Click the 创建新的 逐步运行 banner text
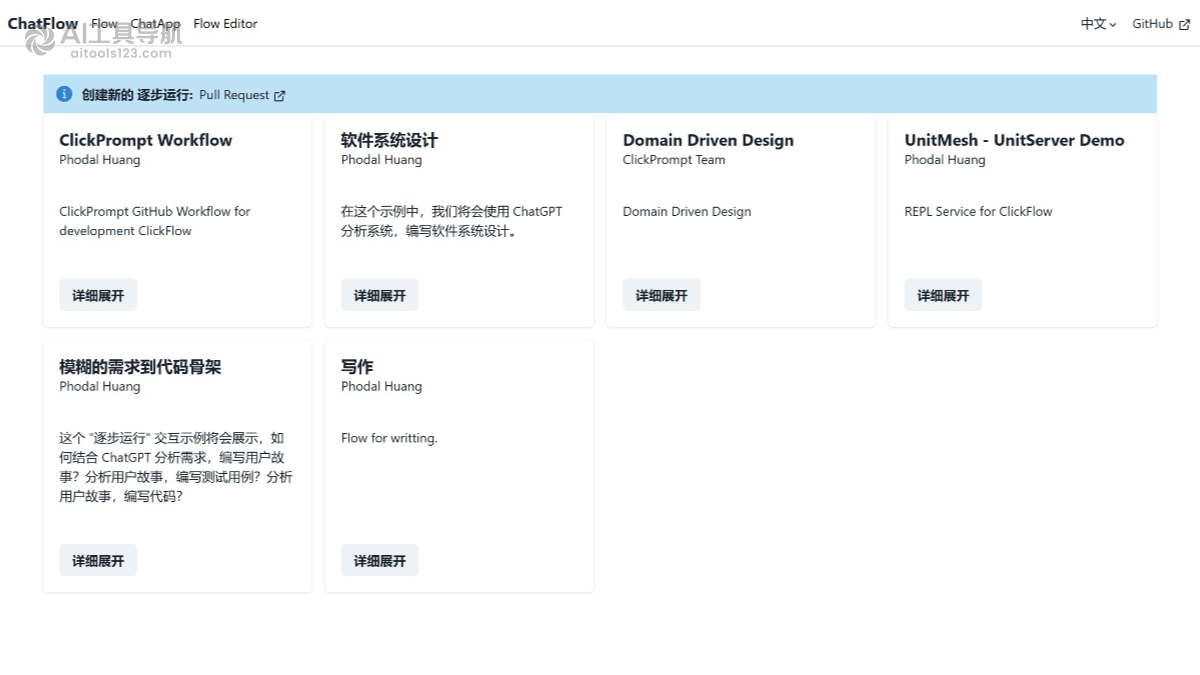 pyautogui.click(x=137, y=95)
